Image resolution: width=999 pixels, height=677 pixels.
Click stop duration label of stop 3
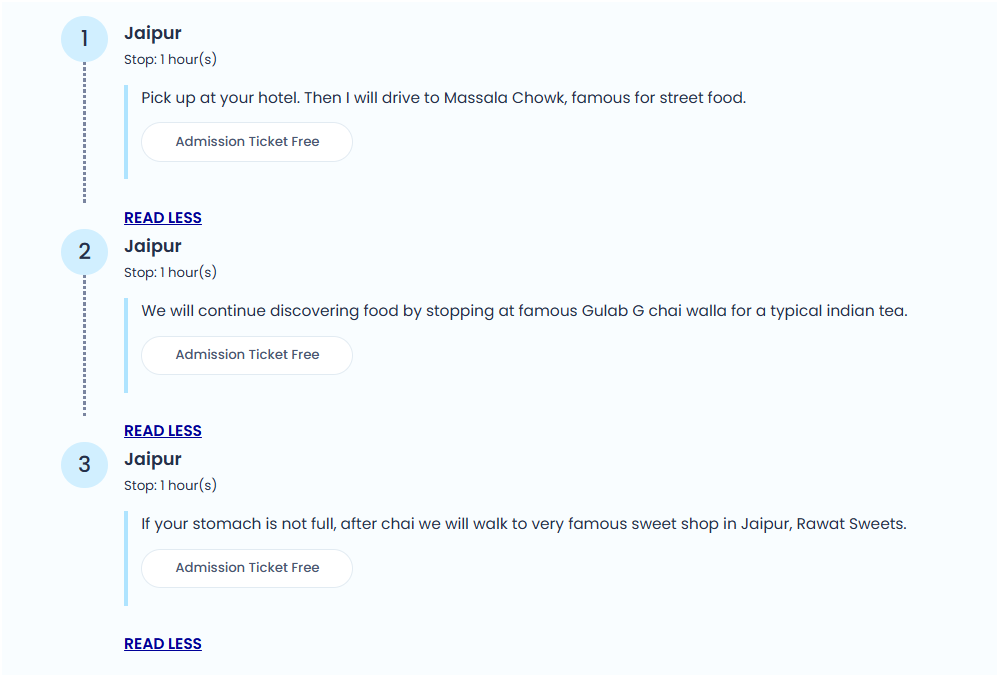170,485
